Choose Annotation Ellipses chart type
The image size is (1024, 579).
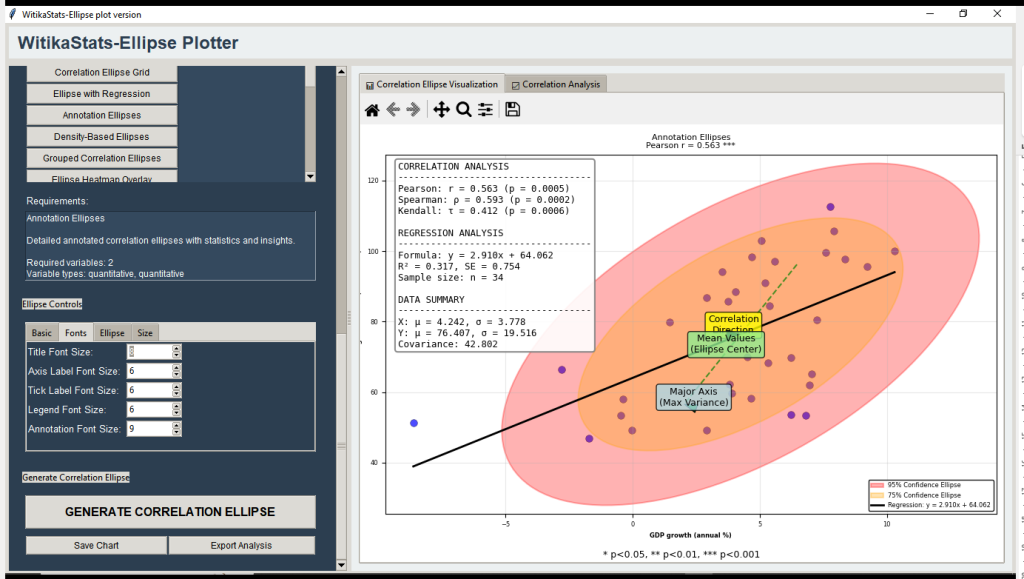[x=102, y=116]
